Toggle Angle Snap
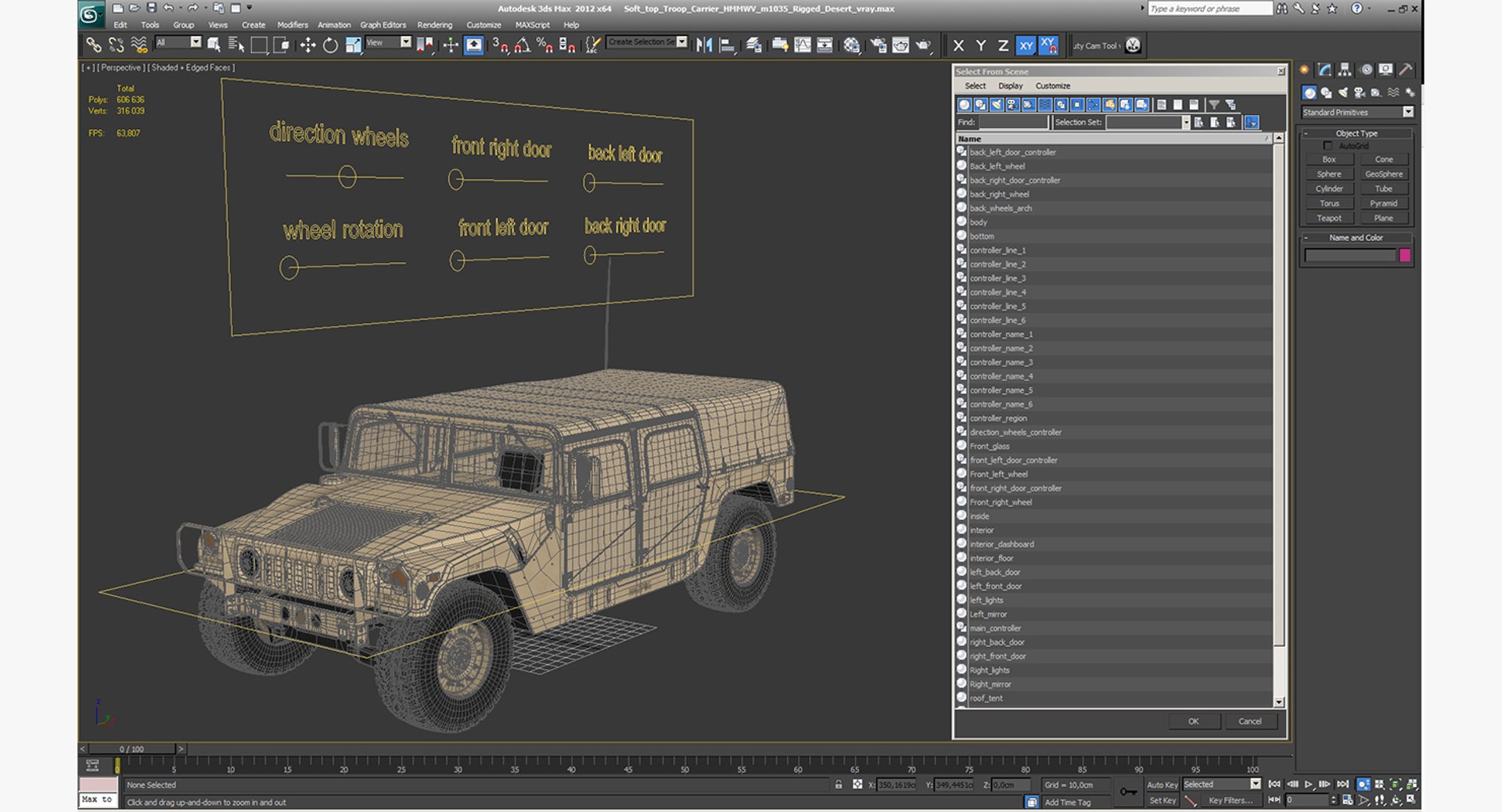This screenshot has height=812, width=1502. (x=522, y=45)
